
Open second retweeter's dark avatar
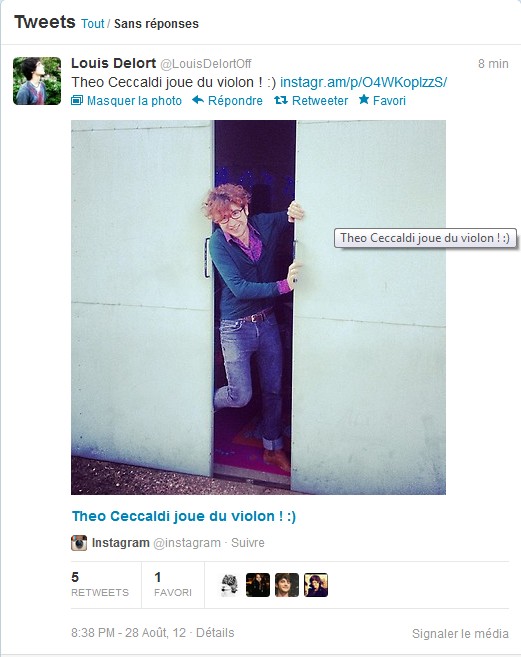coord(258,585)
